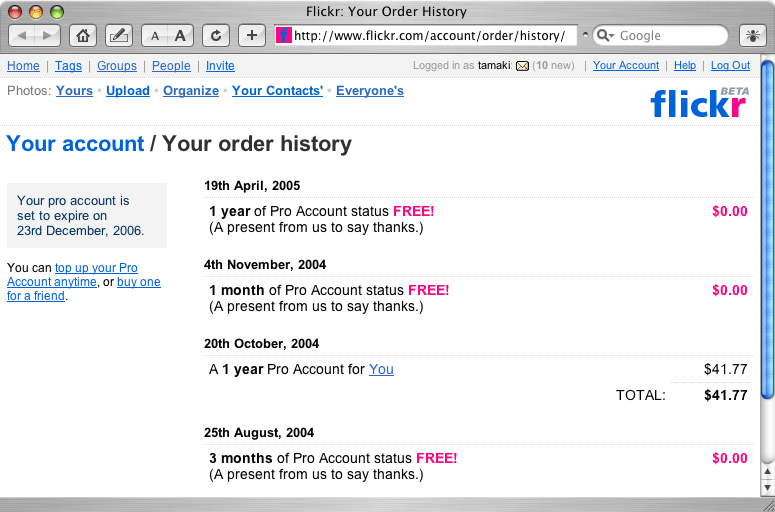Click the Flickr beta logo
This screenshot has height=512, width=775.
(699, 102)
